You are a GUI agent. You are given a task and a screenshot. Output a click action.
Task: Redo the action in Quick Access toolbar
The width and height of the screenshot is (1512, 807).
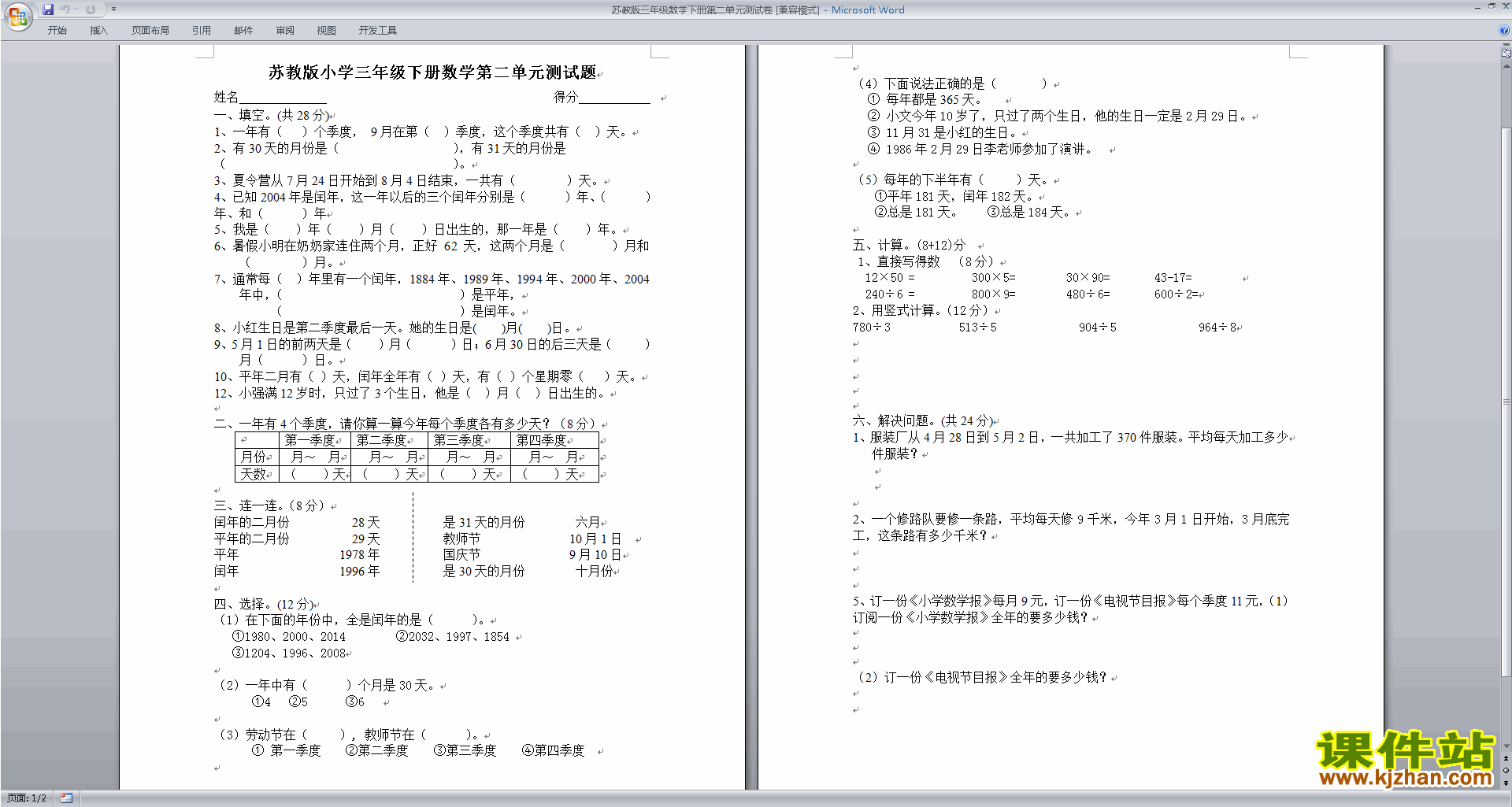(x=91, y=9)
